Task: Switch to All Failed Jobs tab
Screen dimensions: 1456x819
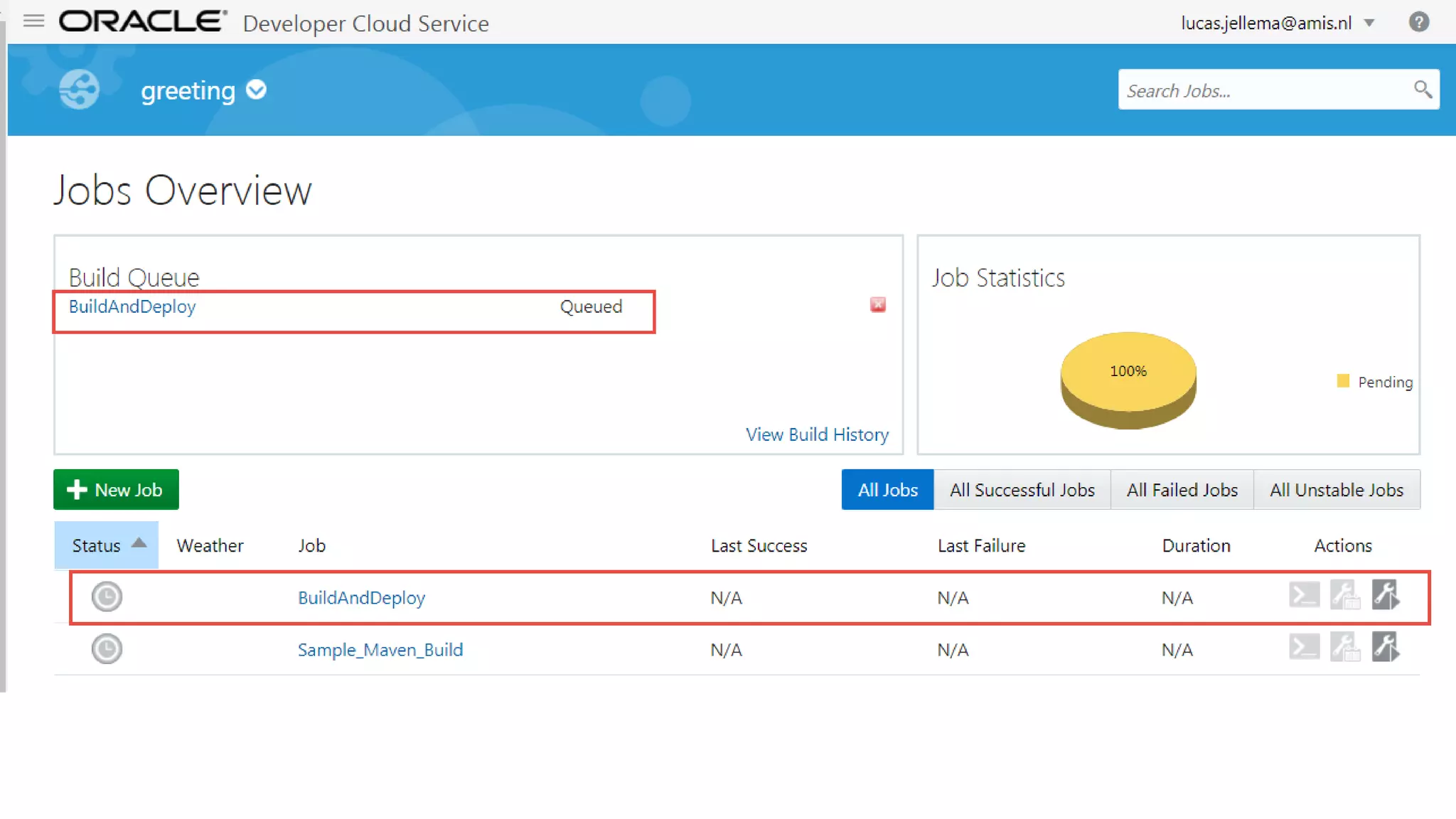Action: pos(1182,490)
